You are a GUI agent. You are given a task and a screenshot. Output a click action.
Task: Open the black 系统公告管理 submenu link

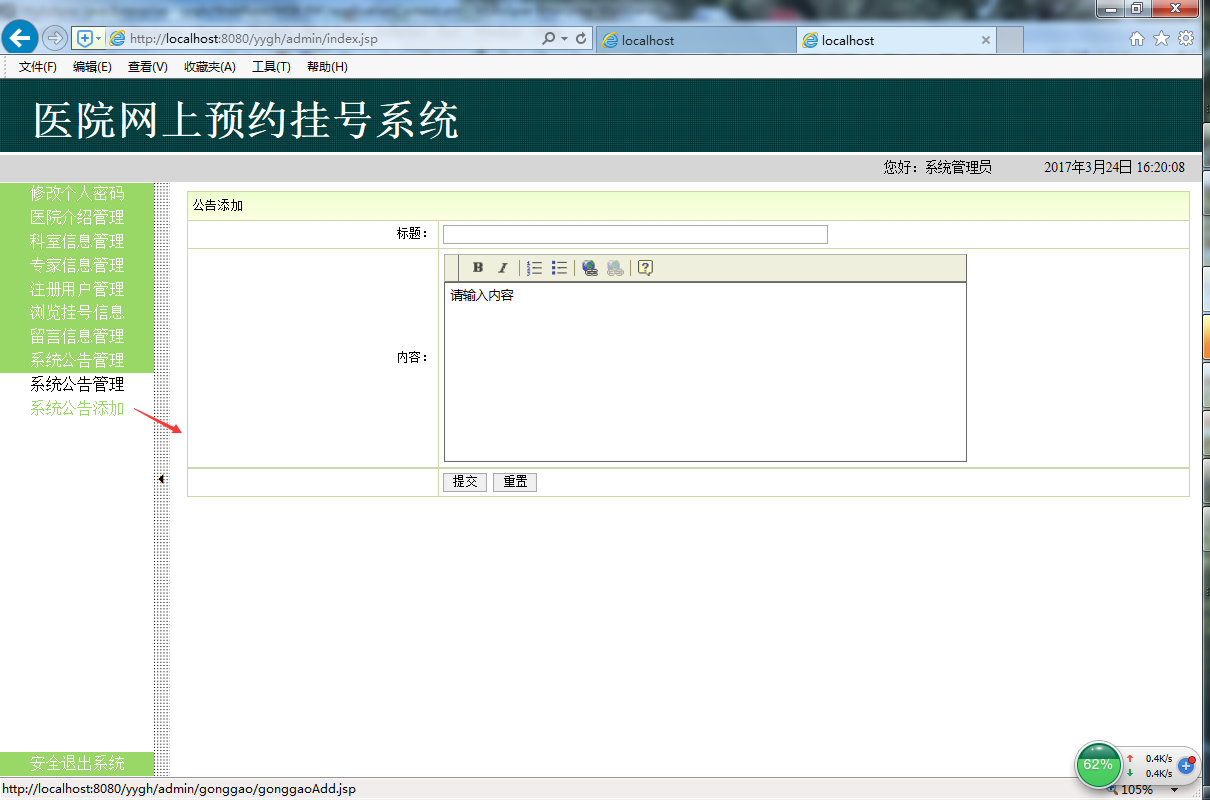[x=77, y=384]
